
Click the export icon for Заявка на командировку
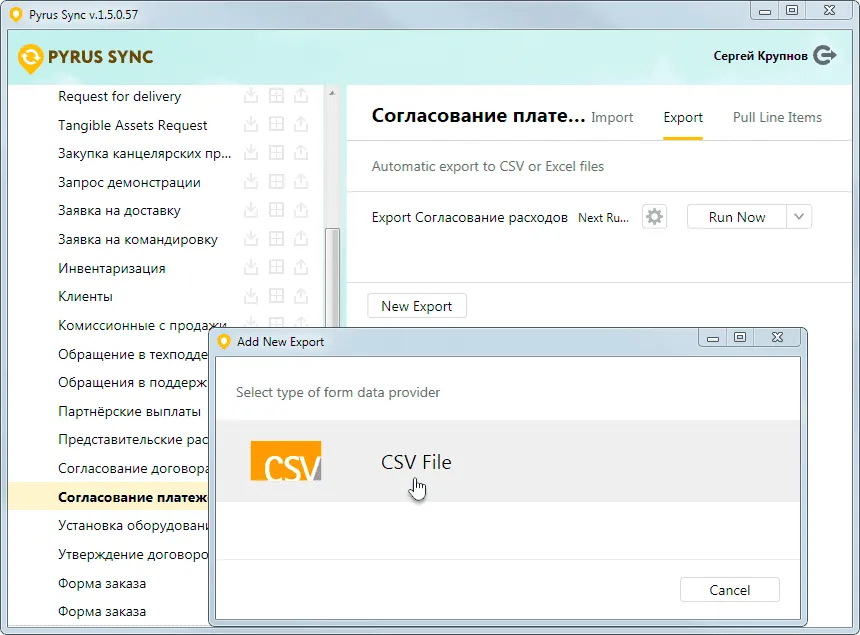301,239
